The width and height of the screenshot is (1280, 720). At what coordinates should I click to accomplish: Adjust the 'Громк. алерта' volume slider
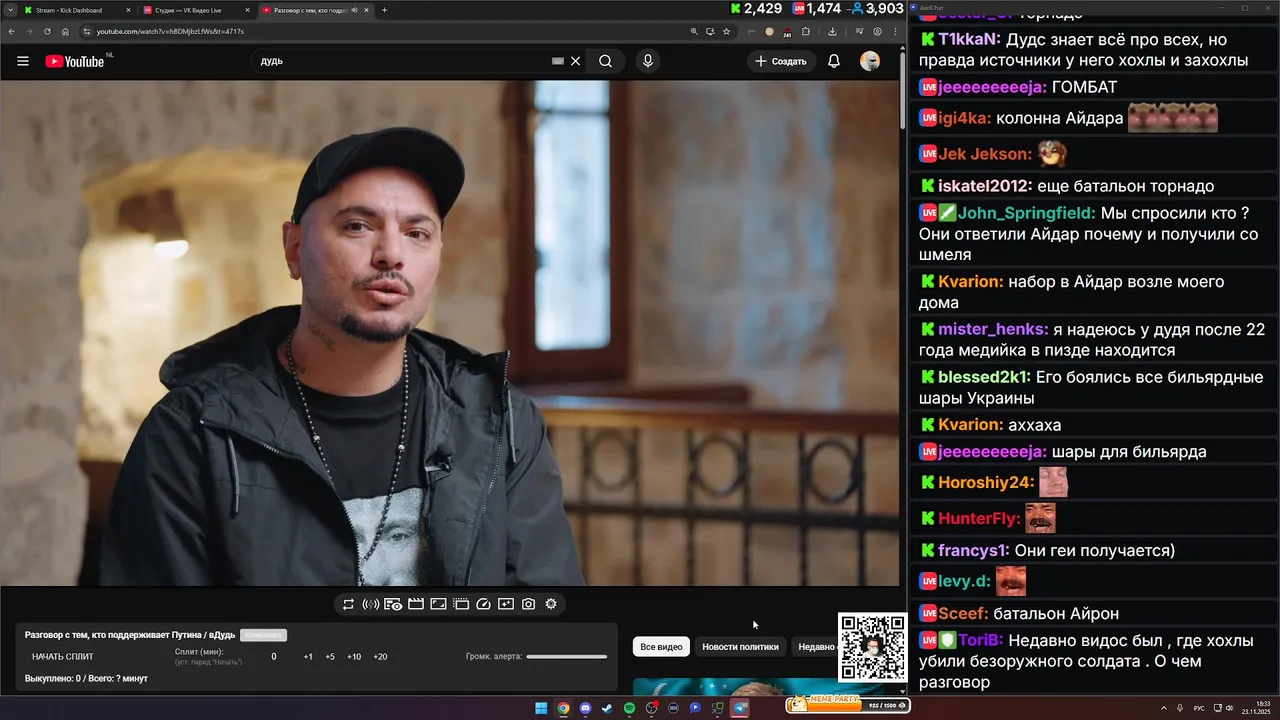pos(567,657)
